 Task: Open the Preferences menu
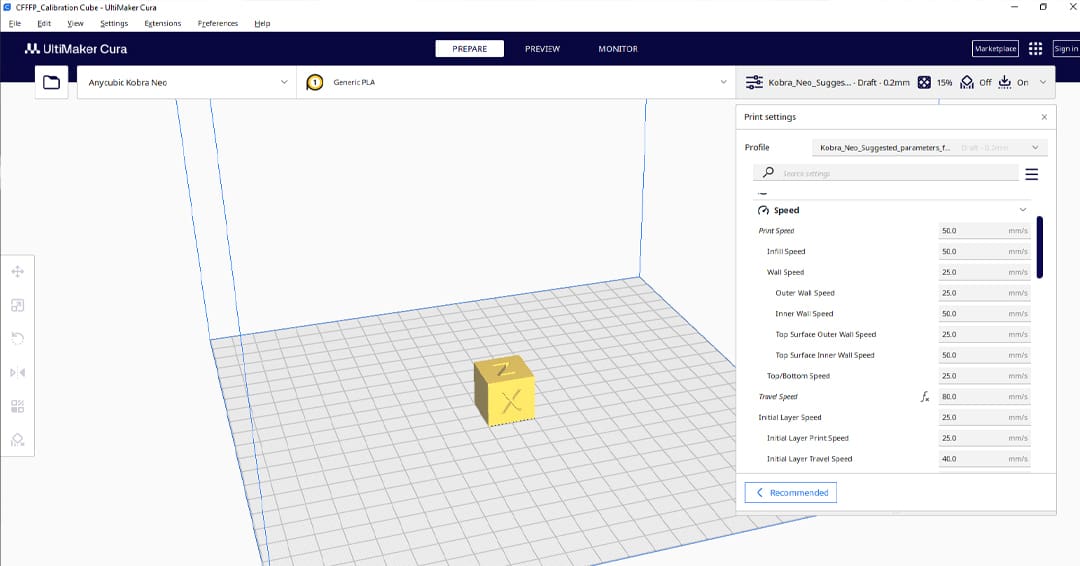pyautogui.click(x=218, y=23)
